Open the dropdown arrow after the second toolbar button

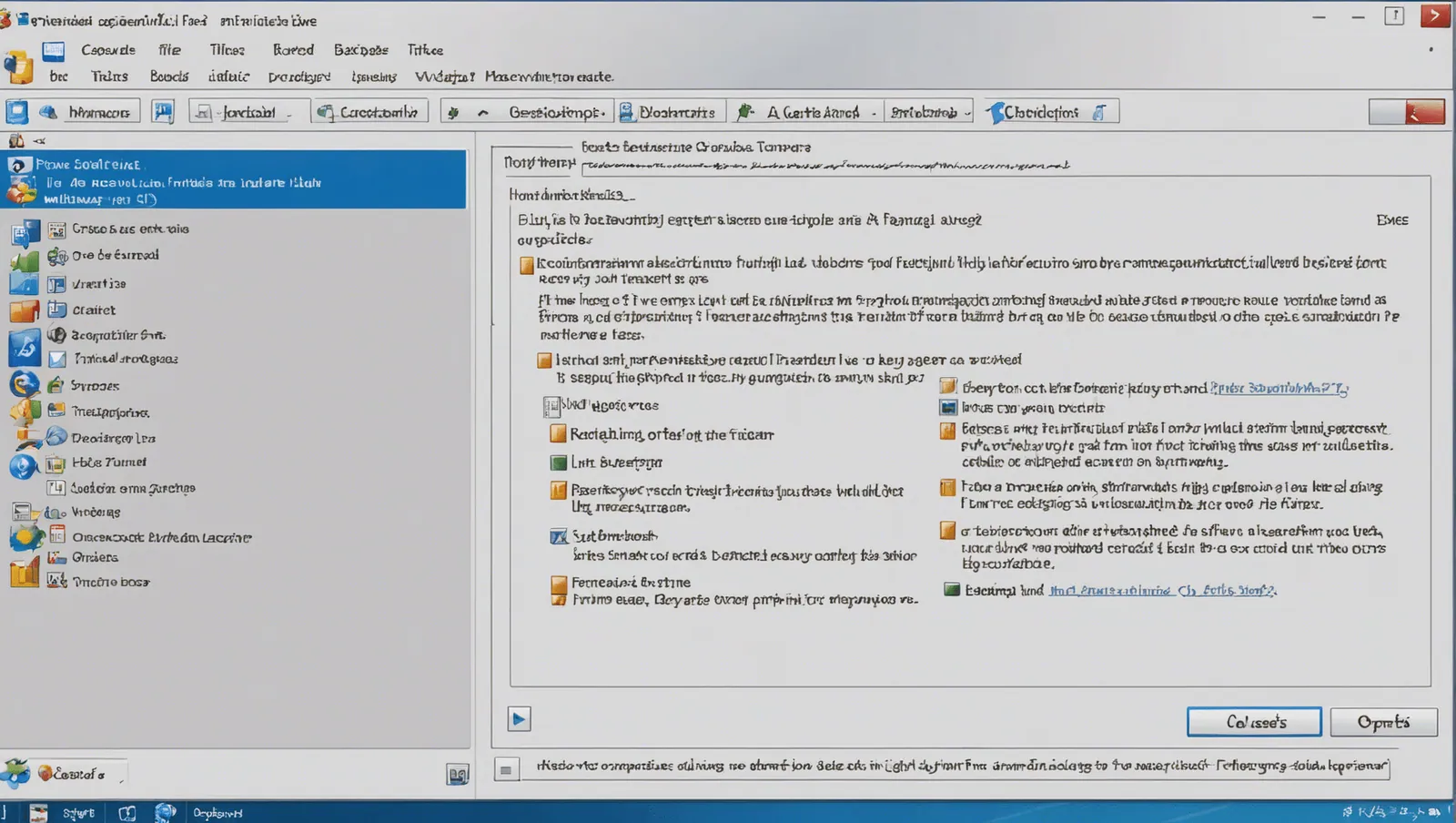pyautogui.click(x=289, y=114)
